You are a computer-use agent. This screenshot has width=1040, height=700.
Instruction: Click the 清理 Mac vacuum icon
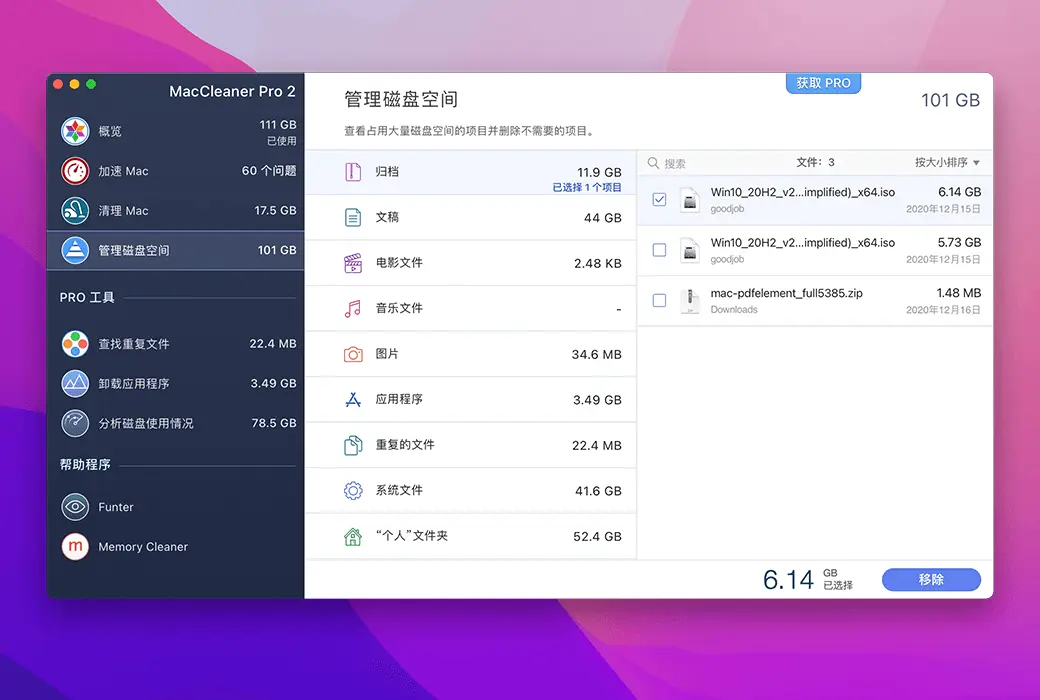(x=75, y=210)
